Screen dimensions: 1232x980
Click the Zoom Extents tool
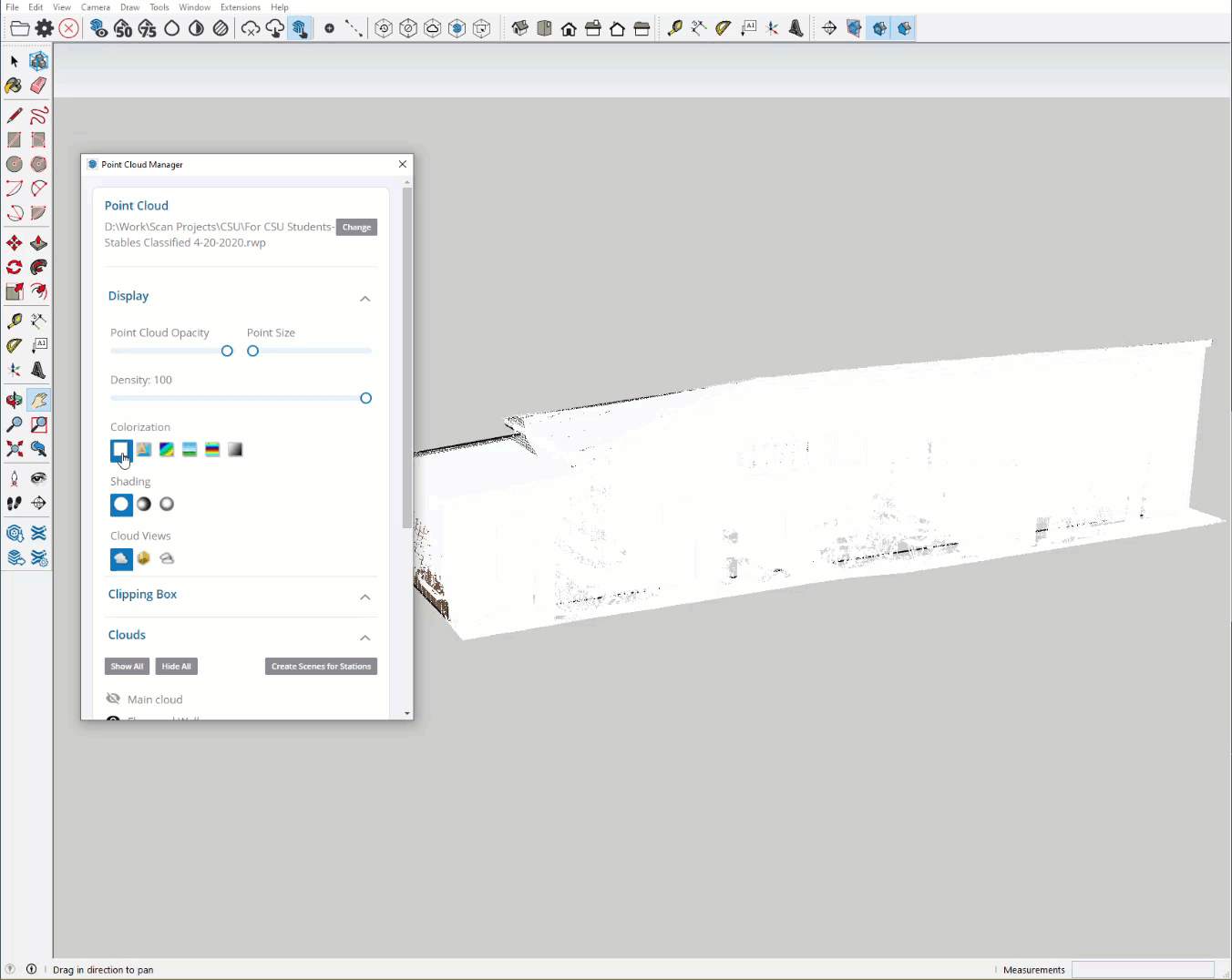point(15,448)
